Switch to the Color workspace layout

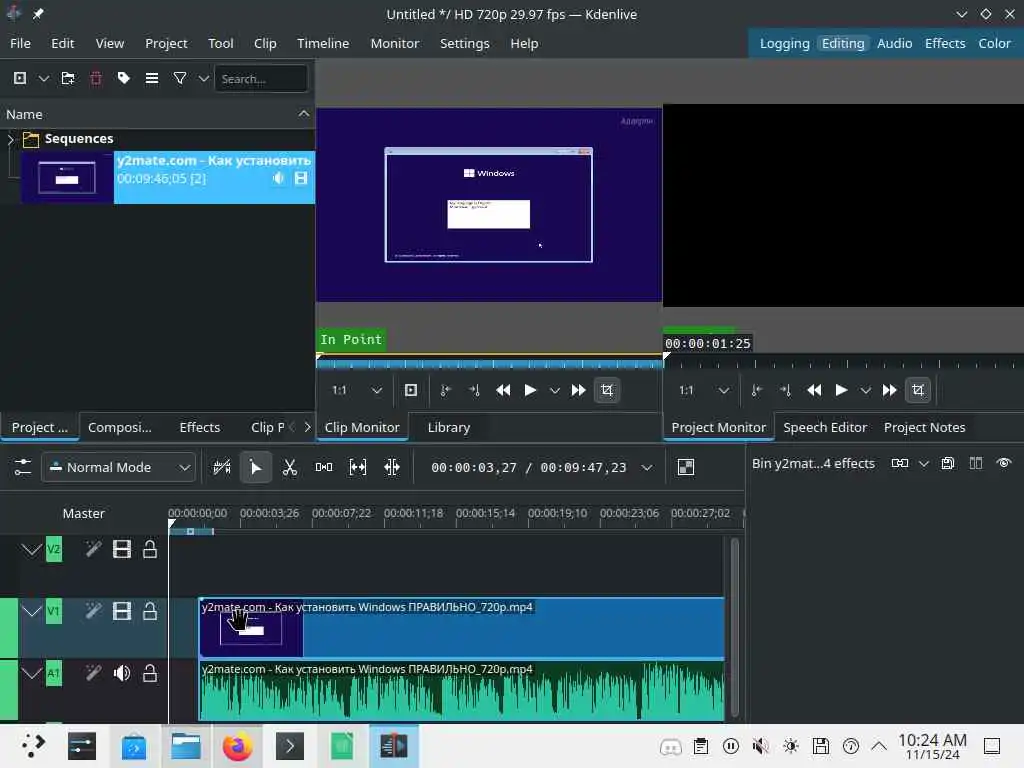(x=994, y=44)
